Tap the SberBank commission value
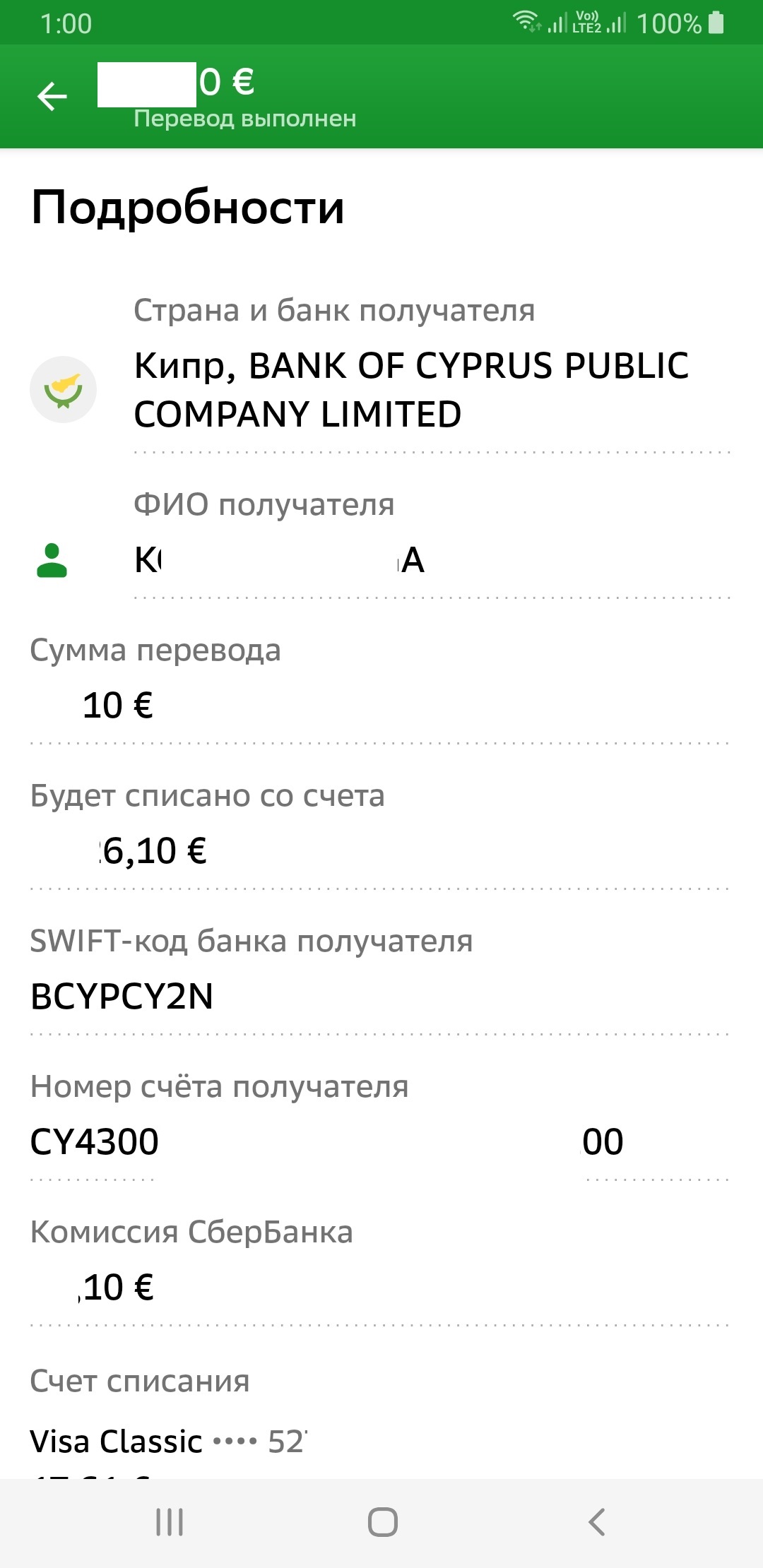The image size is (763, 1568). click(118, 1288)
